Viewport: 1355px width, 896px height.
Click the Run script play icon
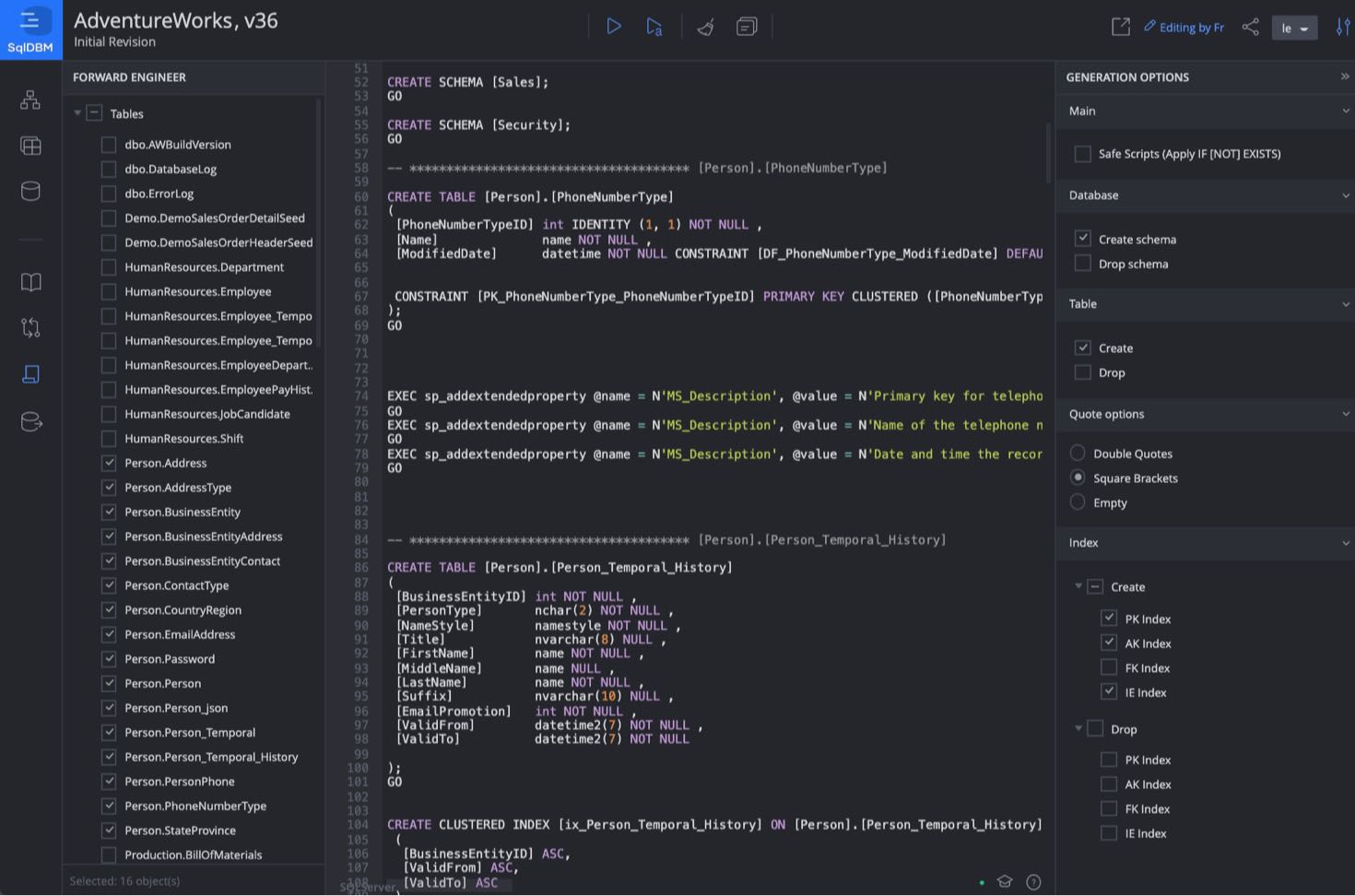[x=613, y=27]
